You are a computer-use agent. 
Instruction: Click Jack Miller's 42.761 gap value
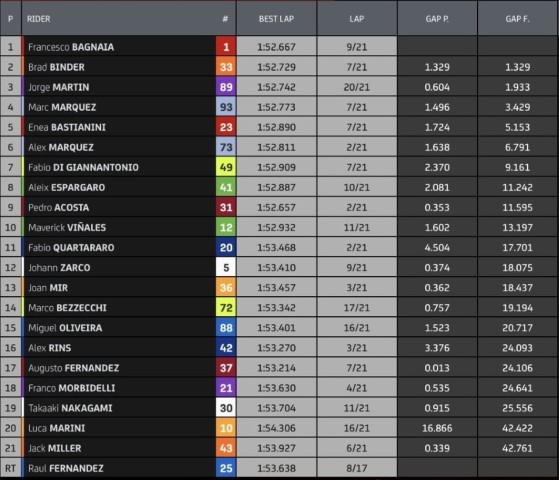tap(518, 448)
